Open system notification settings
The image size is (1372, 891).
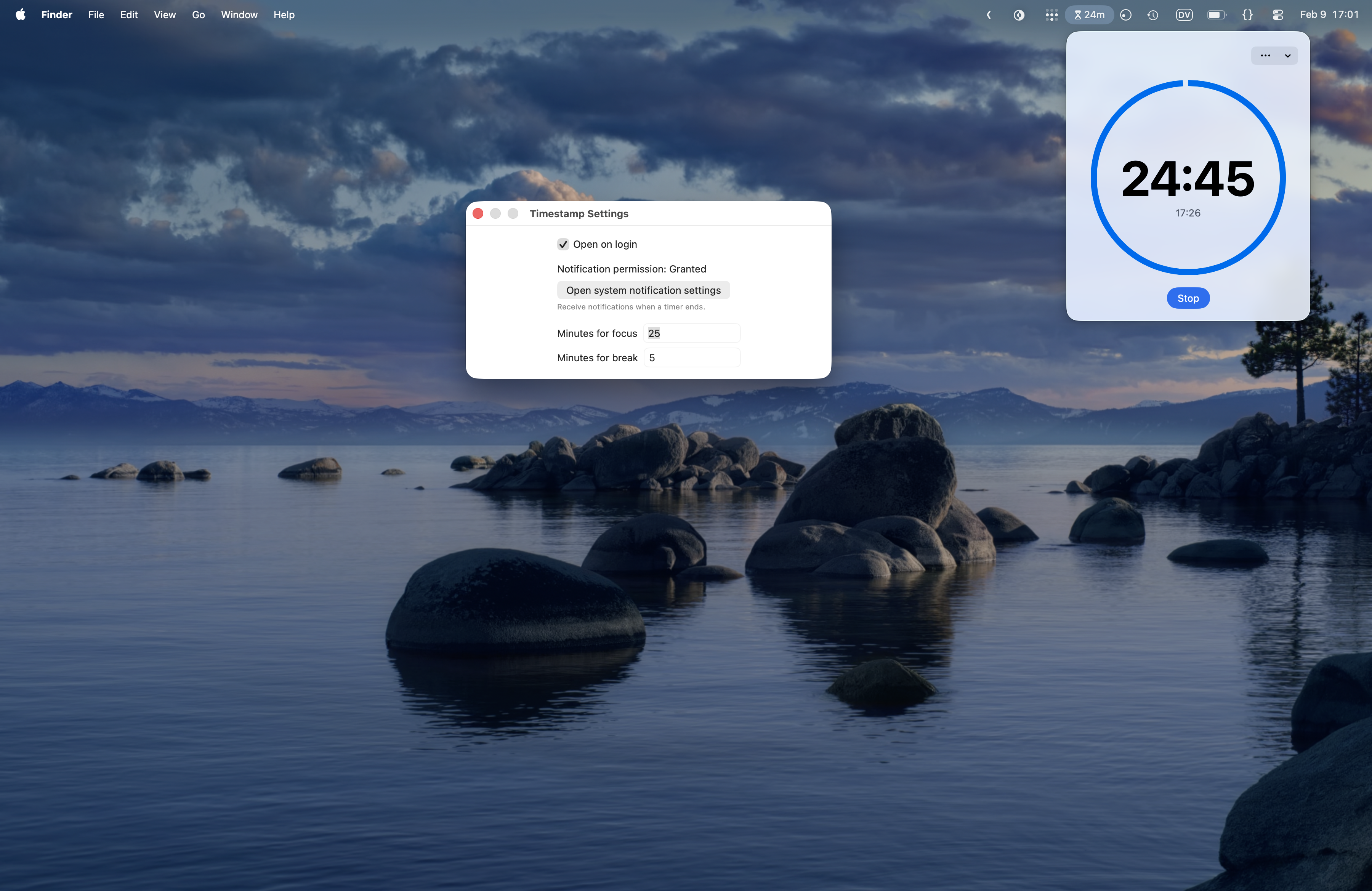pos(643,290)
